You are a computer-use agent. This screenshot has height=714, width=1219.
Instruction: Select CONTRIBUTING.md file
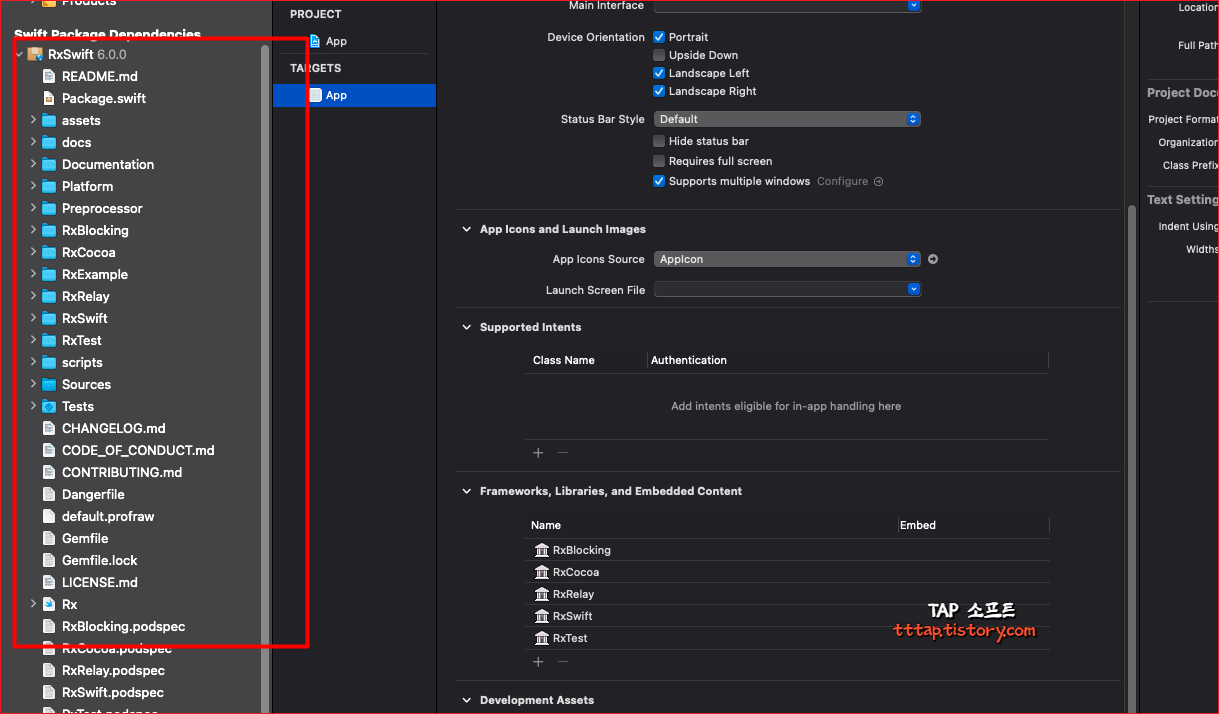coord(122,472)
